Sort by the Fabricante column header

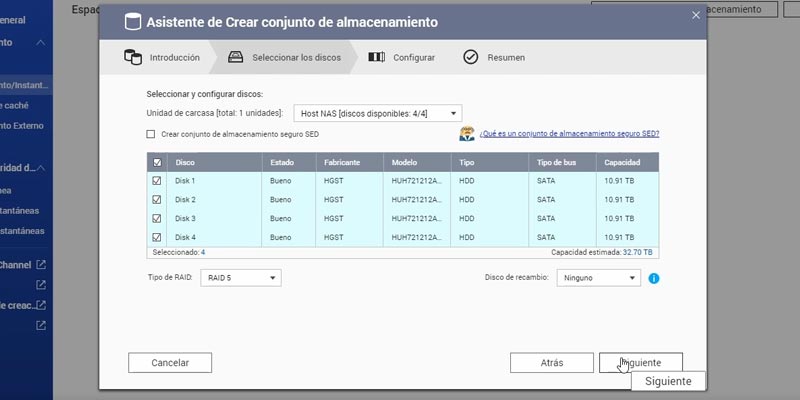[x=349, y=162]
